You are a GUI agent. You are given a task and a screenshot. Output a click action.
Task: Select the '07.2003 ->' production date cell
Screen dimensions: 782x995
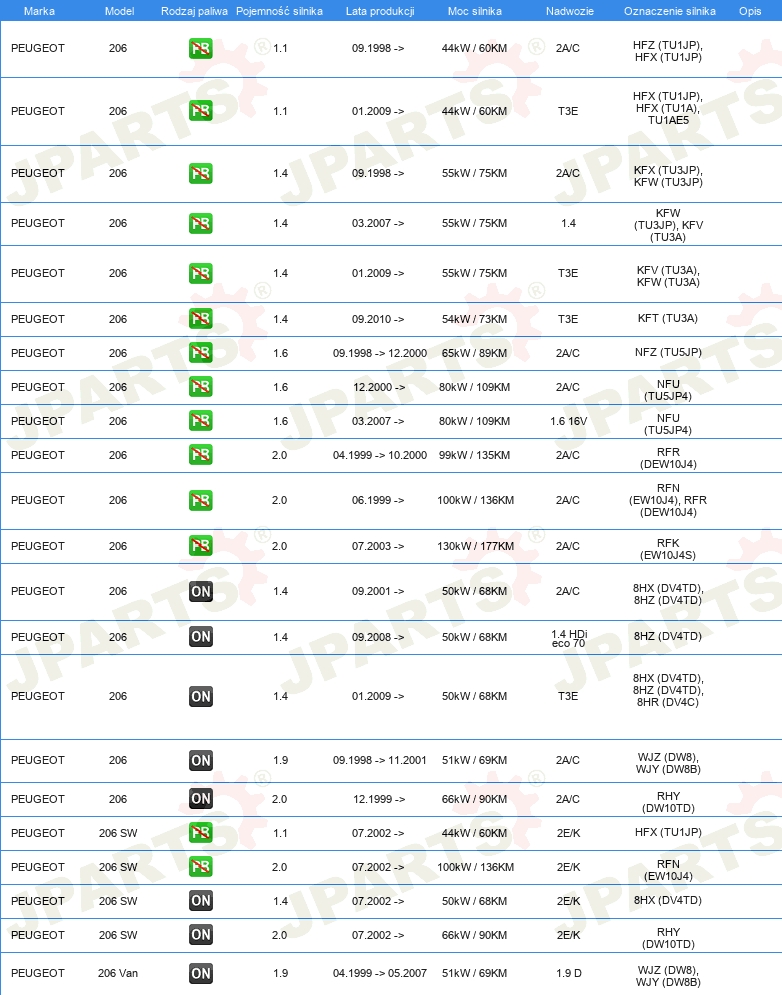(378, 546)
